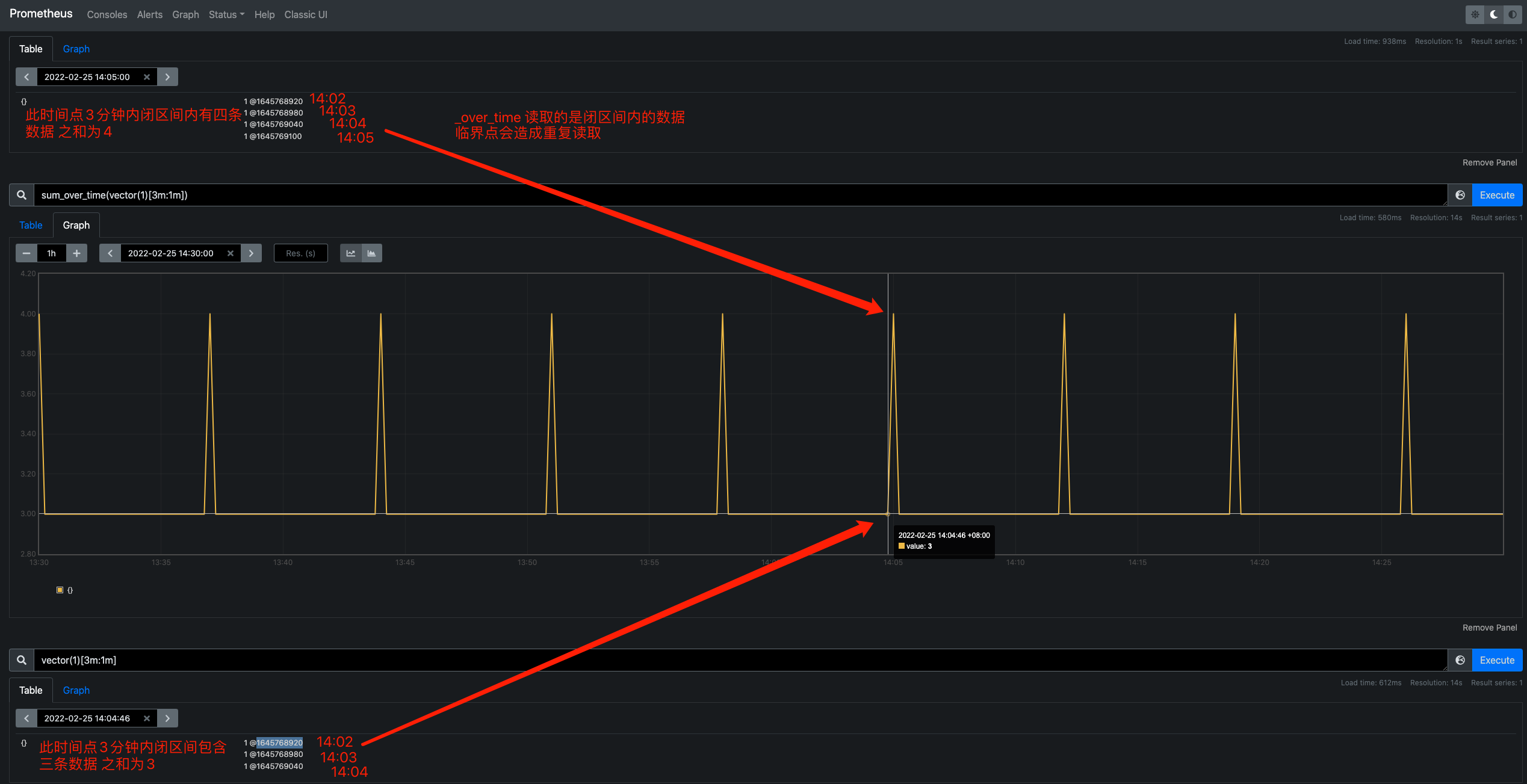Execute the sum_over_time query
The height and width of the screenshot is (784, 1527).
(1497, 195)
